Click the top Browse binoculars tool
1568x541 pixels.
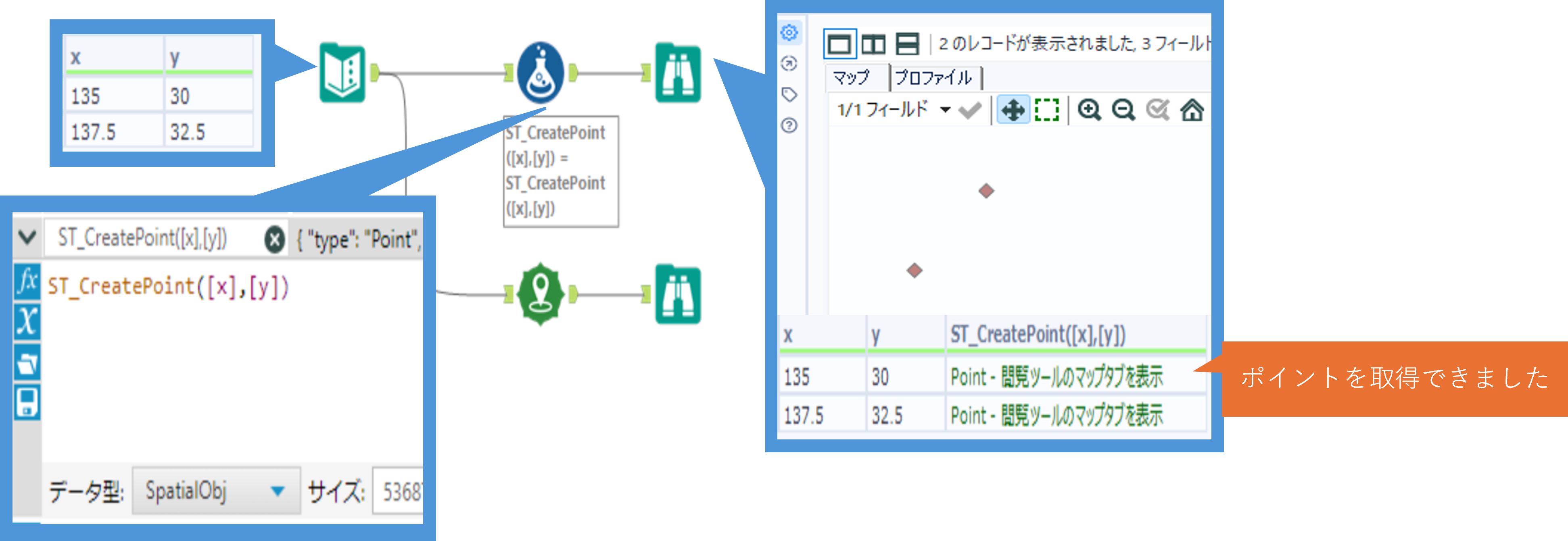(x=677, y=74)
